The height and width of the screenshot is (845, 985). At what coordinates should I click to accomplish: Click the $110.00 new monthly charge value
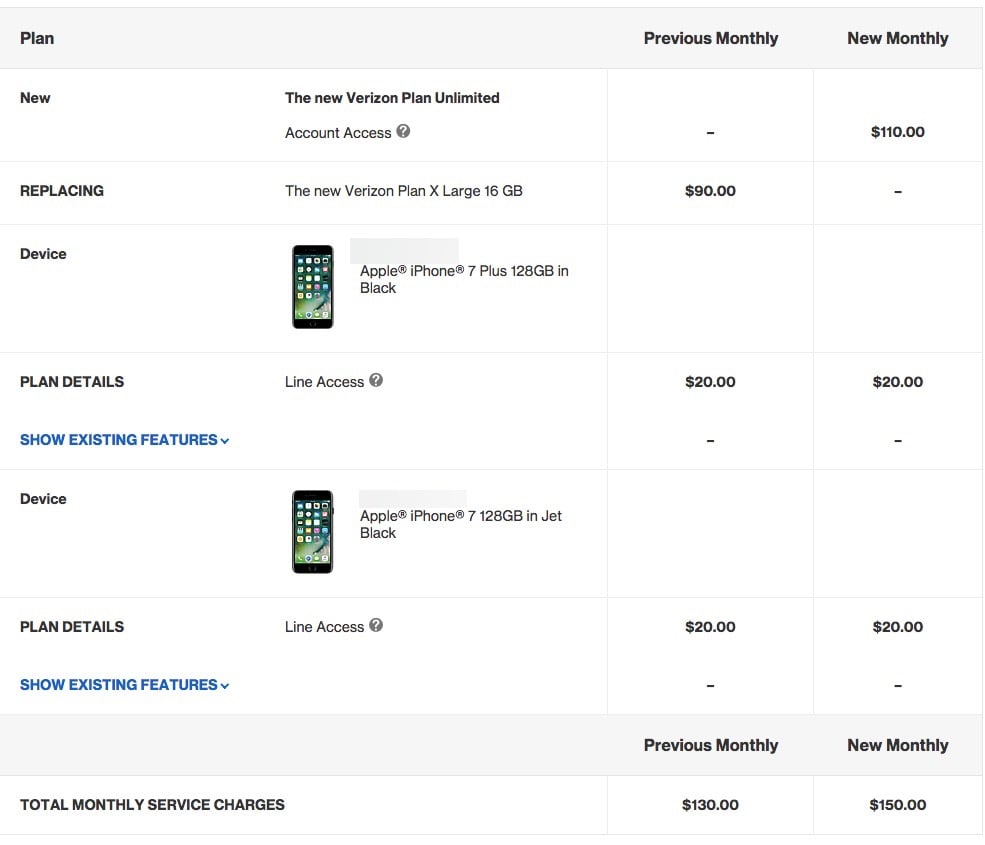point(897,131)
